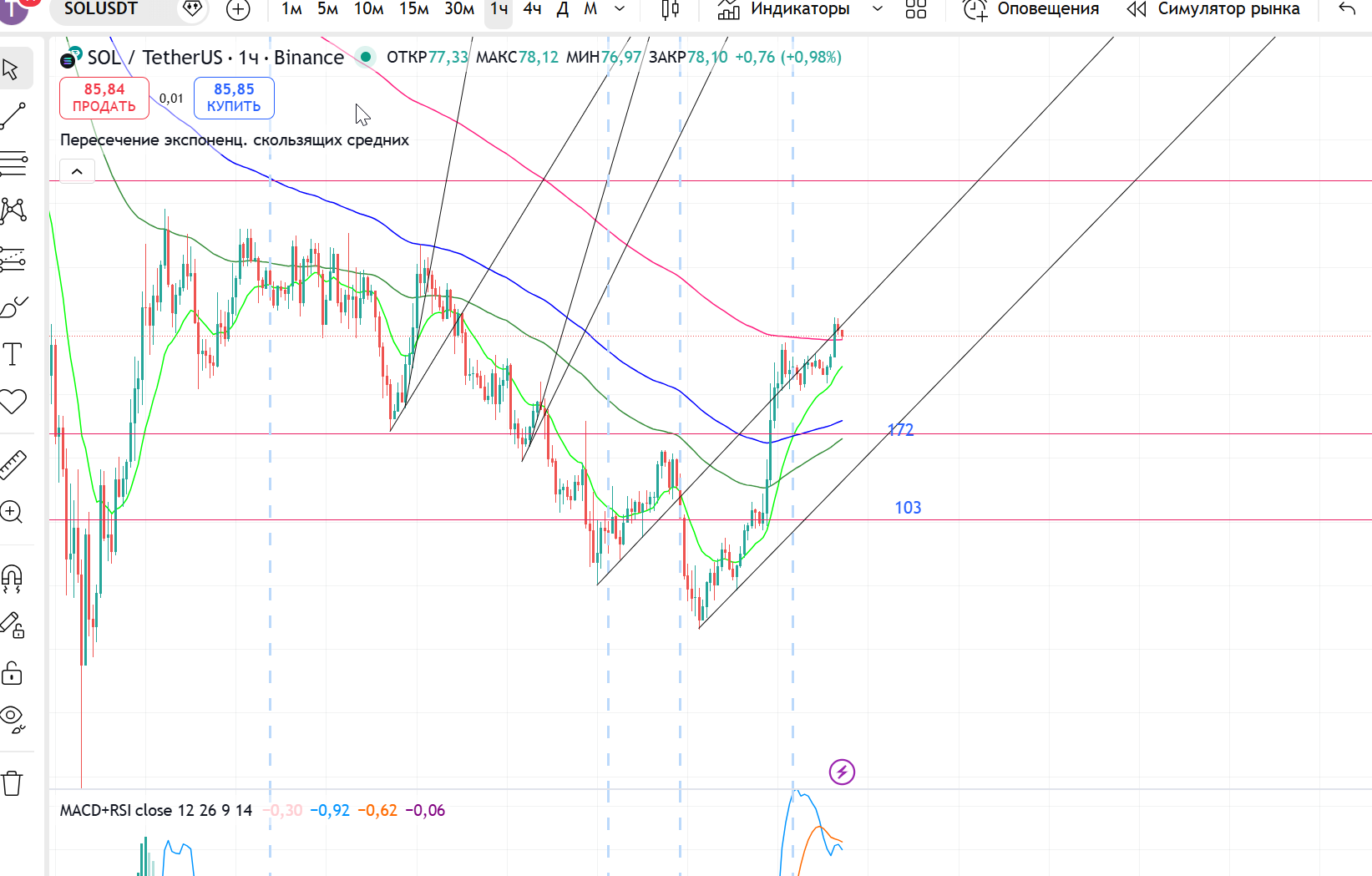Switch to the 30м timeframe
The width and height of the screenshot is (1372, 876).
click(x=458, y=9)
